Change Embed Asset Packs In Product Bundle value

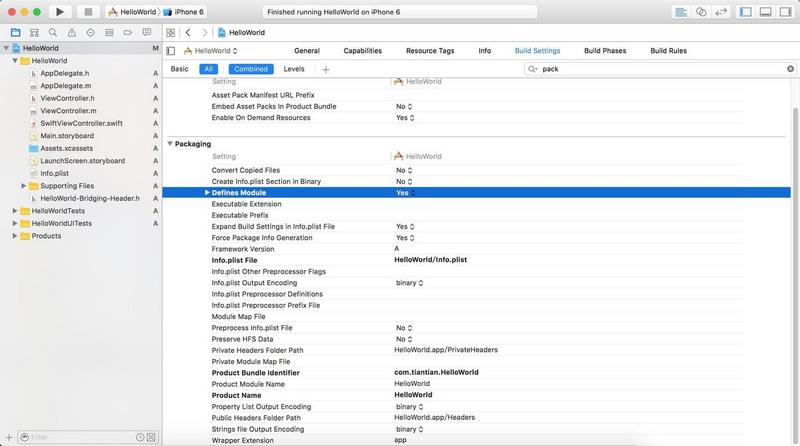click(404, 107)
